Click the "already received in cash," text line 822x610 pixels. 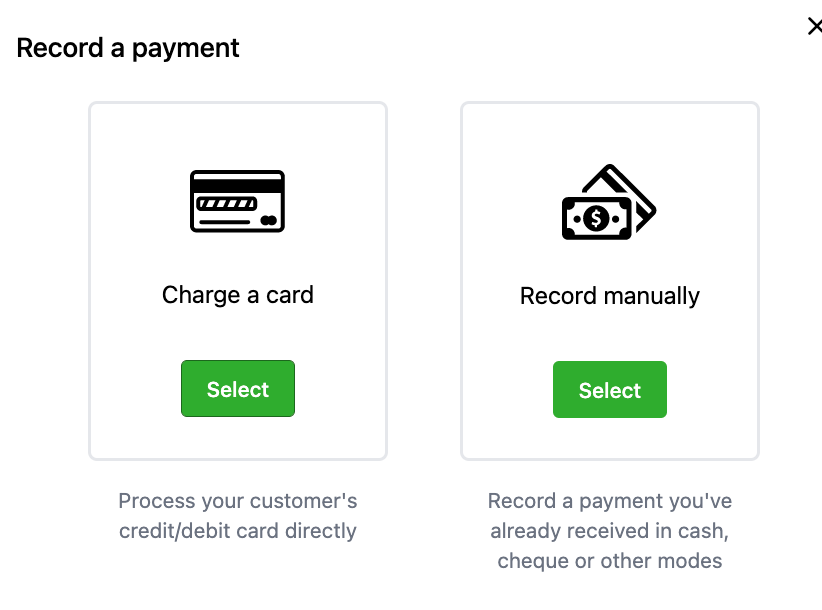[x=610, y=530]
